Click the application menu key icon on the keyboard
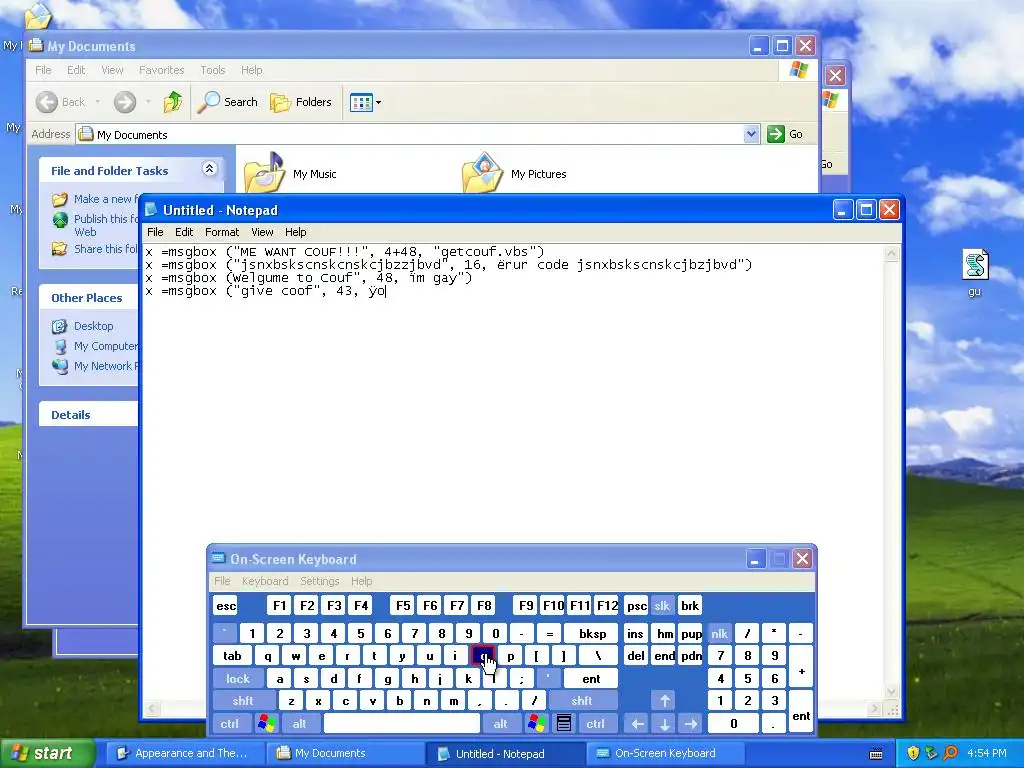 coord(564,724)
